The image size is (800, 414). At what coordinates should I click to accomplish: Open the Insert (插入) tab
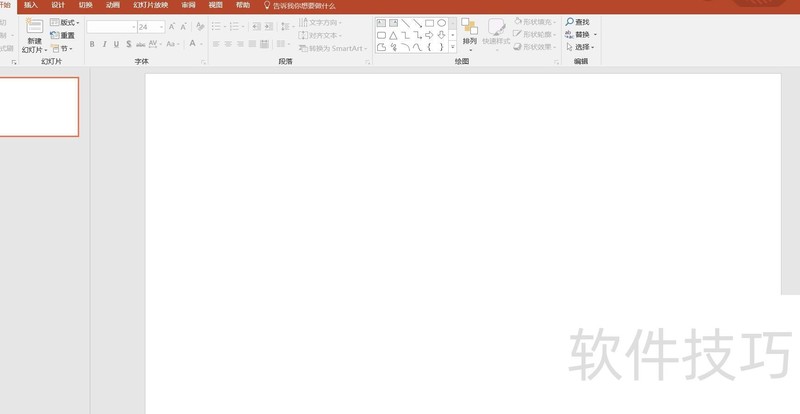[x=31, y=5]
